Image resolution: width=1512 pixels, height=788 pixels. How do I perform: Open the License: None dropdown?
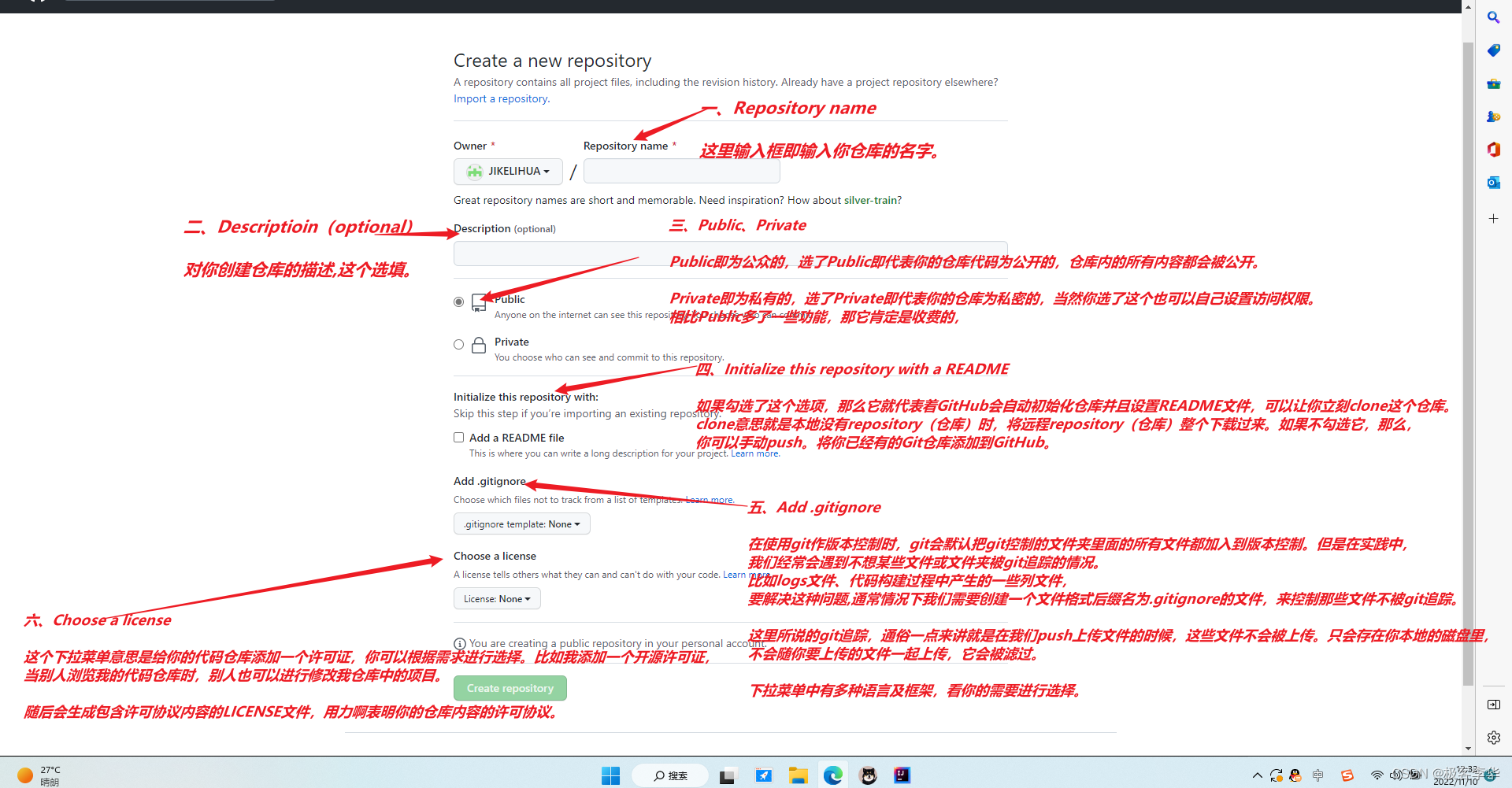[497, 599]
